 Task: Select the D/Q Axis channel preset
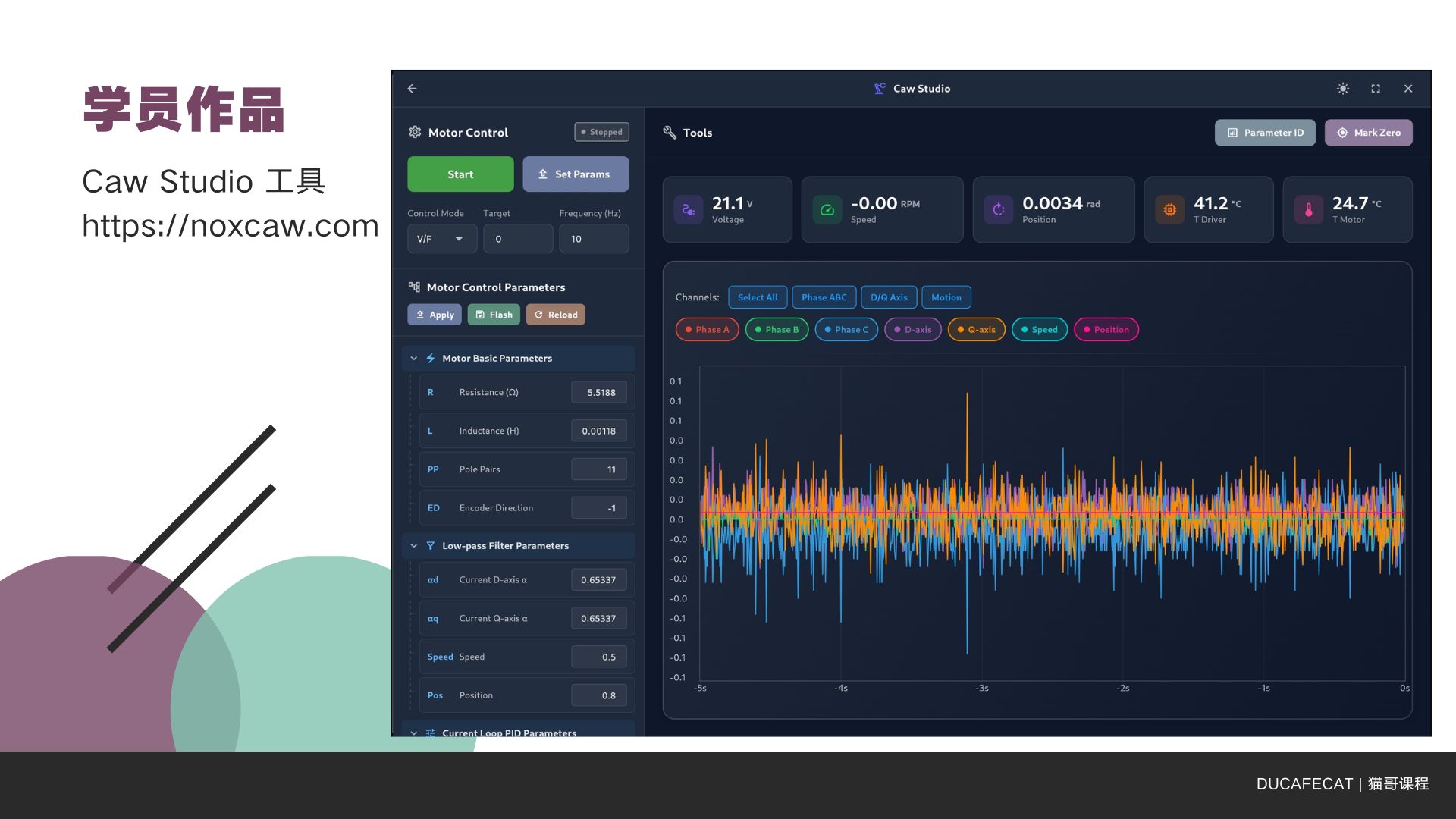[x=889, y=297]
